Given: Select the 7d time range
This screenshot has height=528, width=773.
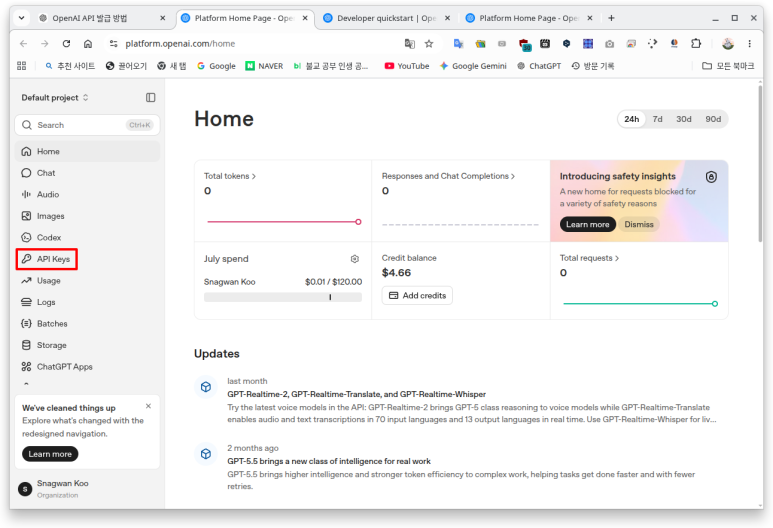Looking at the screenshot, I should tap(658, 119).
